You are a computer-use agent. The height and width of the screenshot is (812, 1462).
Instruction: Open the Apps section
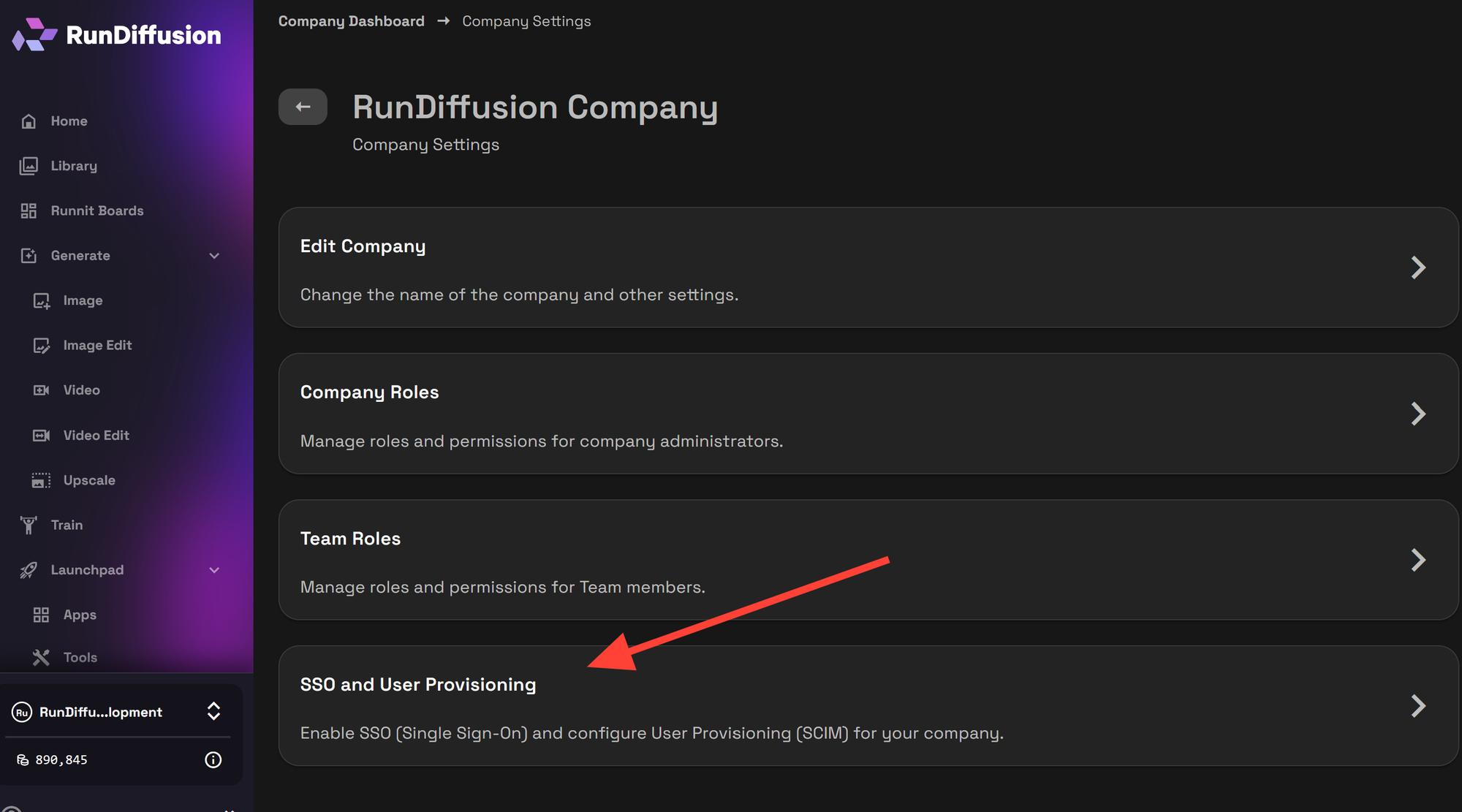[79, 614]
